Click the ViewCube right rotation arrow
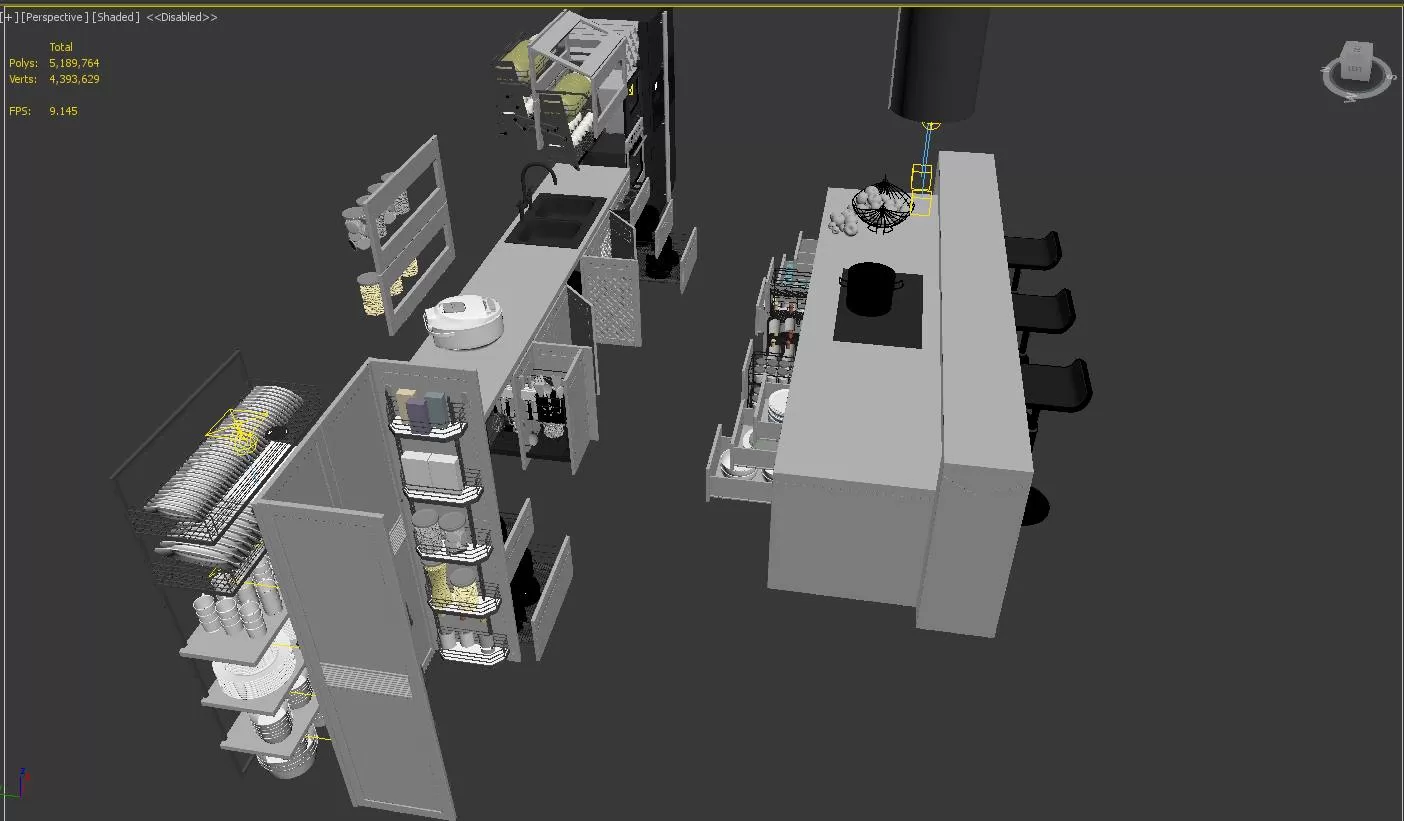 pos(1392,77)
